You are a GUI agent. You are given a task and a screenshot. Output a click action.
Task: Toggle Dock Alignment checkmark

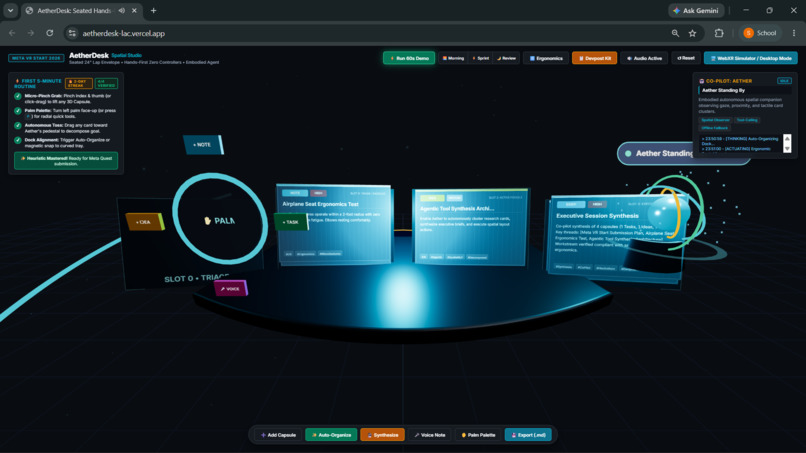pyautogui.click(x=18, y=140)
